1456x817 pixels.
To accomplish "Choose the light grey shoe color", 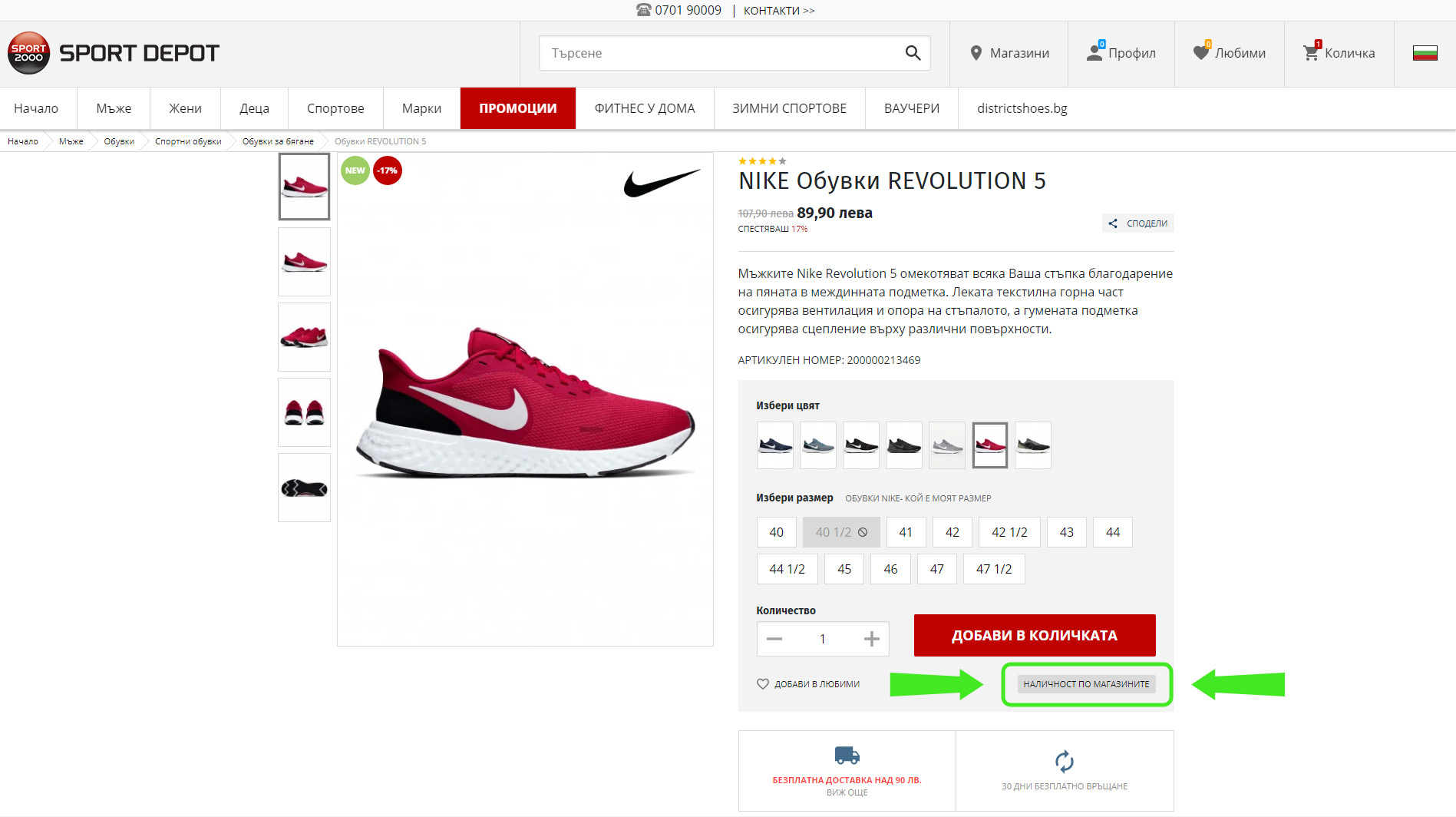I will [x=947, y=445].
